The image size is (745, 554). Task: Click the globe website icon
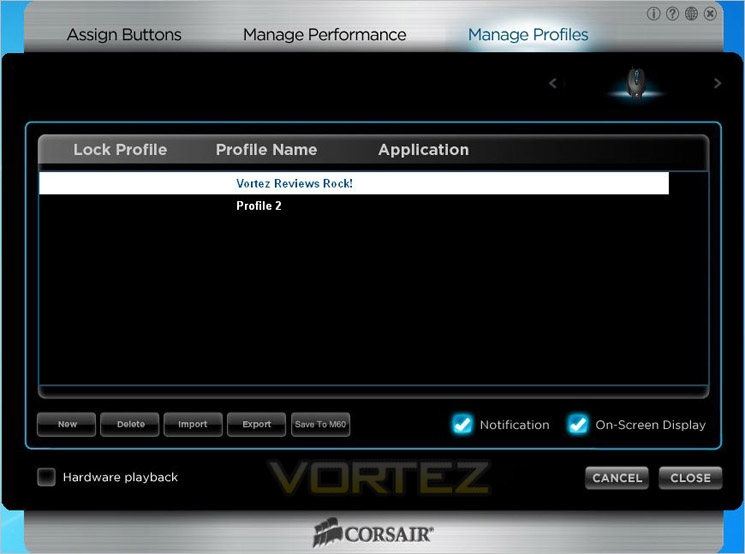coord(691,14)
